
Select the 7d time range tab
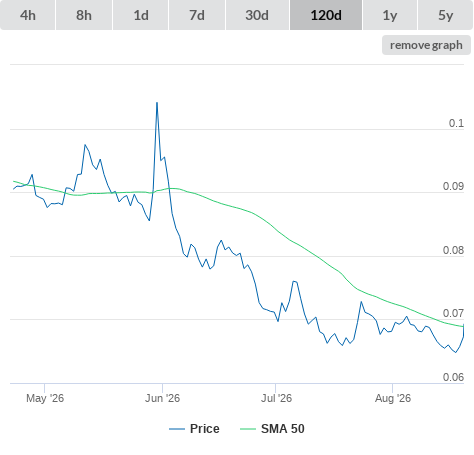click(x=197, y=15)
